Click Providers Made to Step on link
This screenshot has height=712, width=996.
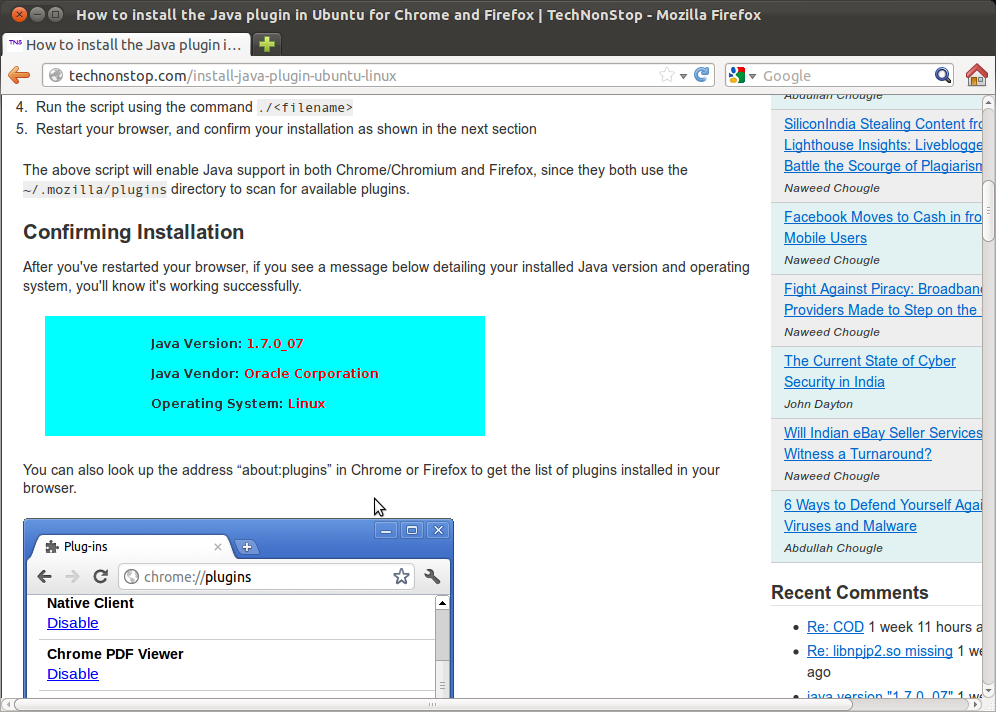[x=883, y=310]
